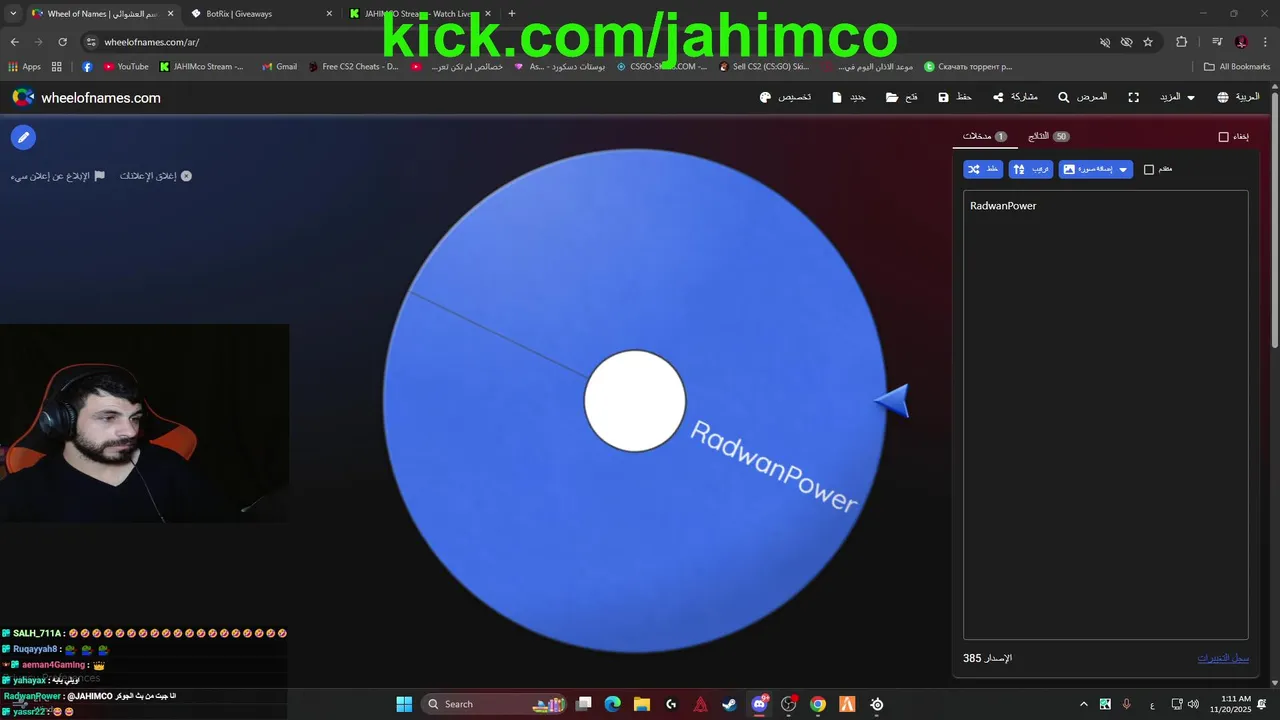This screenshot has height=720, width=1280.
Task: Bookmark this page with star icon
Action: (1148, 42)
